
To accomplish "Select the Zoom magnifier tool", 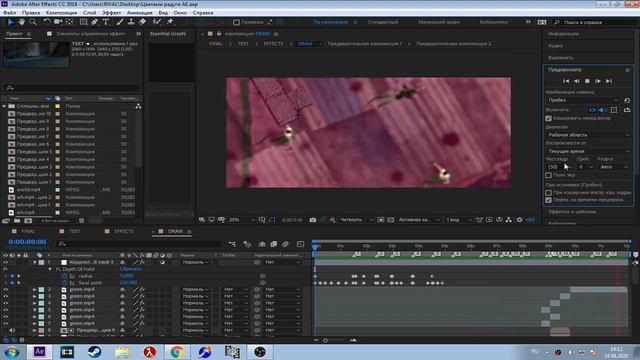I will [x=33, y=22].
